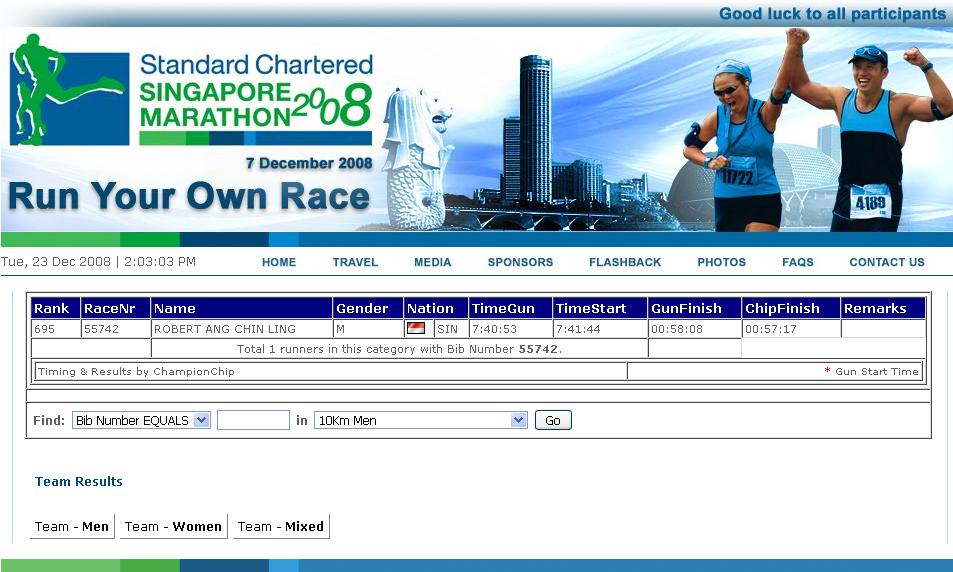Open the PHOTOS page
This screenshot has height=572, width=953.
click(721, 262)
